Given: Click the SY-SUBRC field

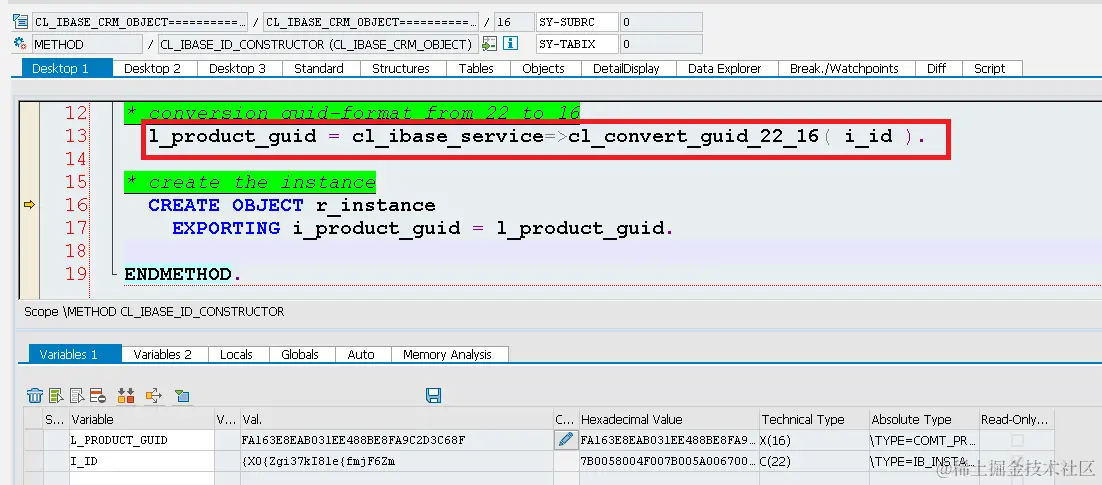Looking at the screenshot, I should 577,22.
